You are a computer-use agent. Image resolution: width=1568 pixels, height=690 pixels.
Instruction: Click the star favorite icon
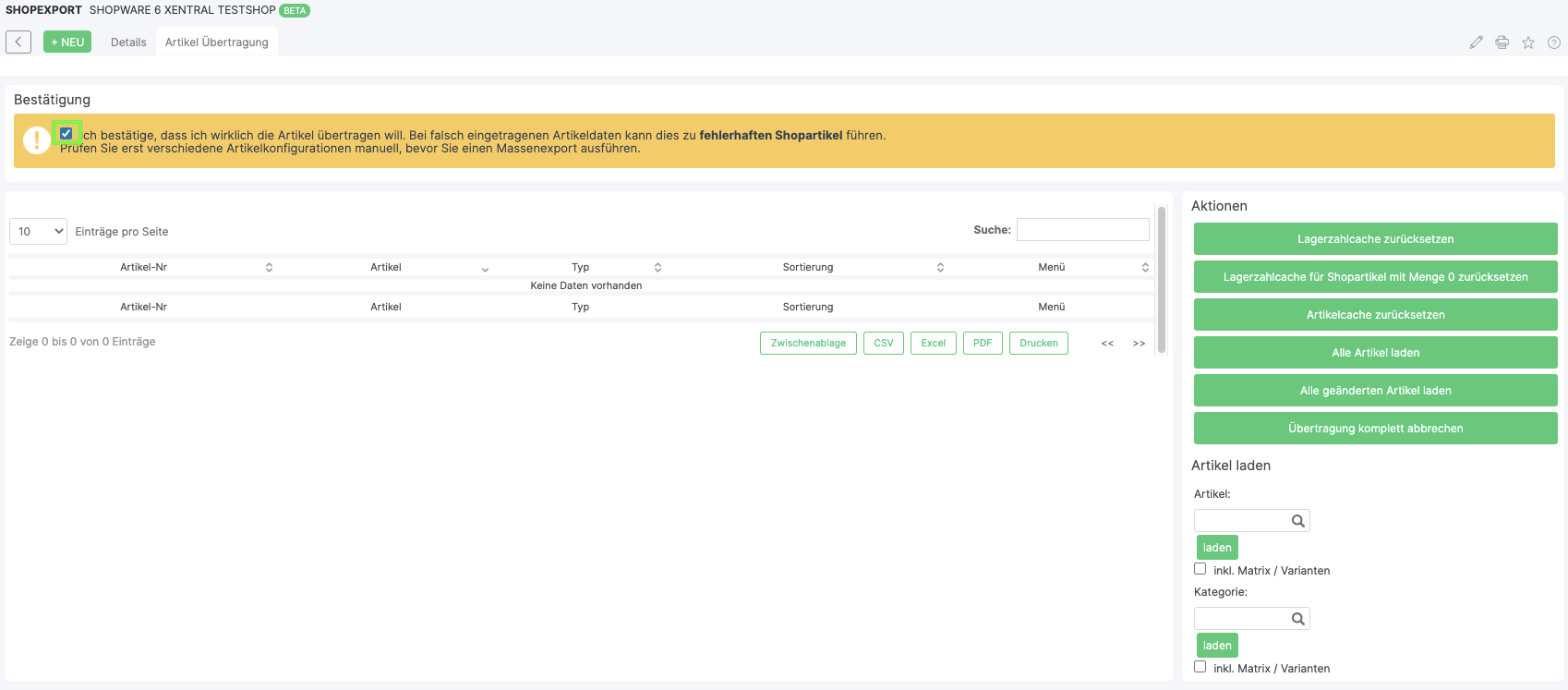pos(1527,42)
